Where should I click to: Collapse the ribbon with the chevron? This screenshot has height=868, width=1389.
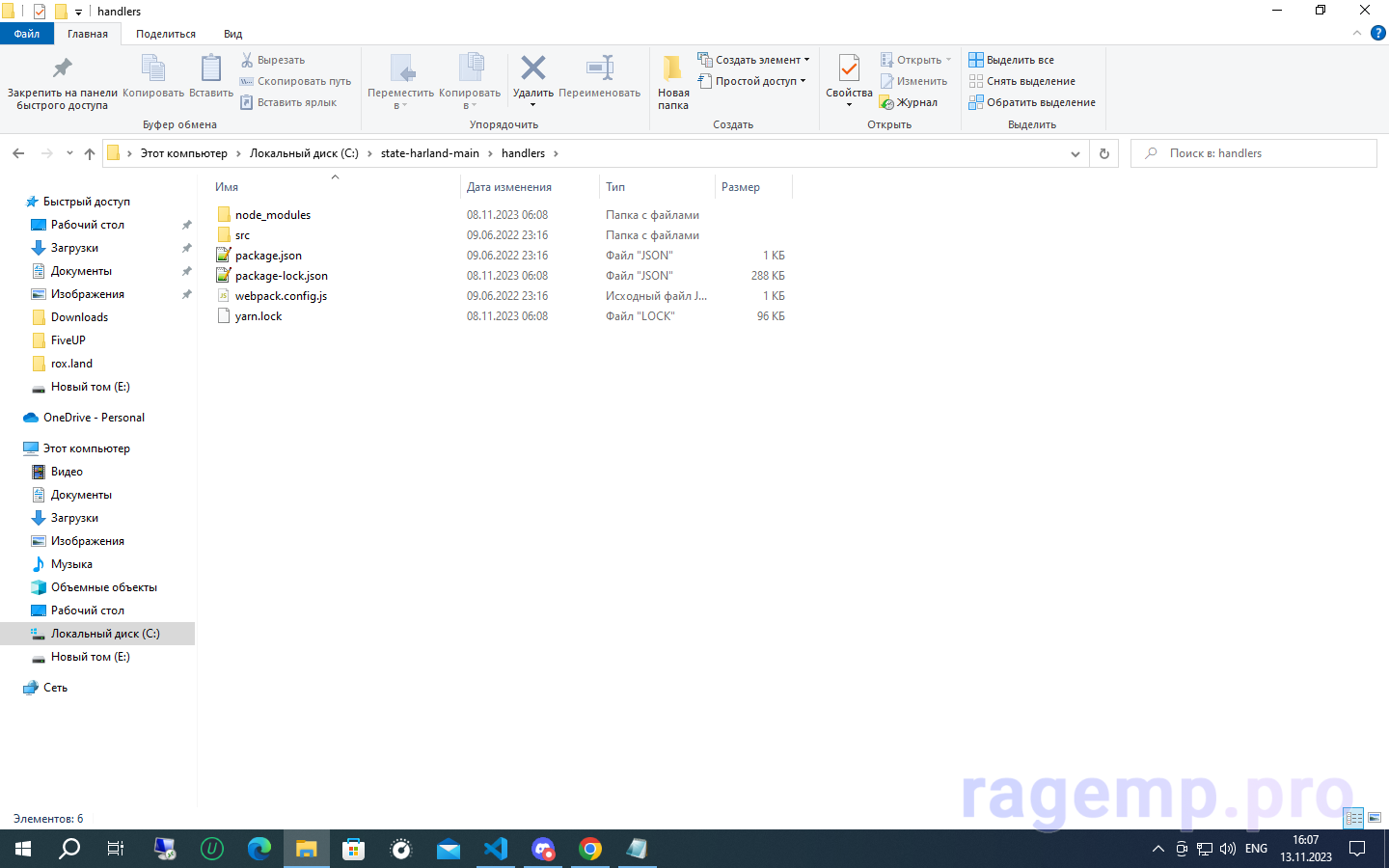tap(1357, 33)
